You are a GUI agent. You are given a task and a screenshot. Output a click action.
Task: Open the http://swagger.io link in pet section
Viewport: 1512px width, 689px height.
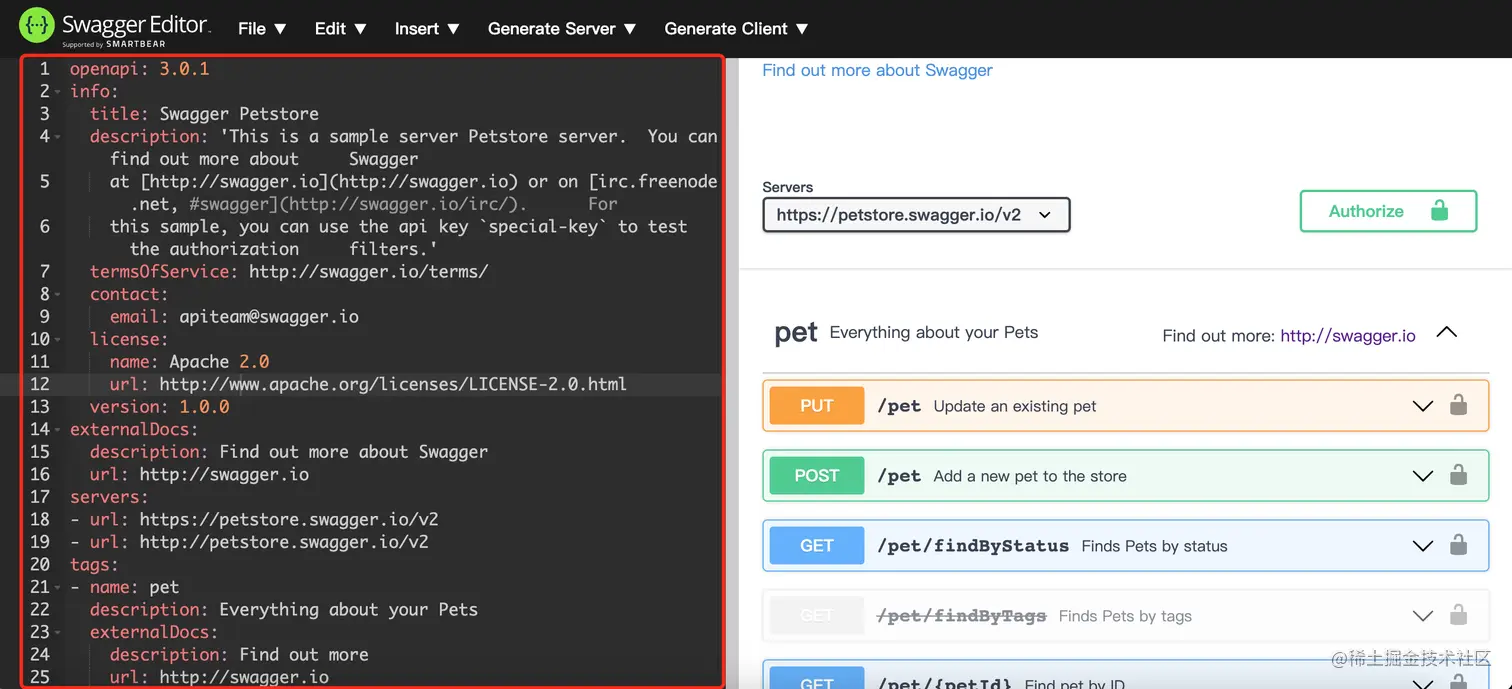click(1348, 336)
